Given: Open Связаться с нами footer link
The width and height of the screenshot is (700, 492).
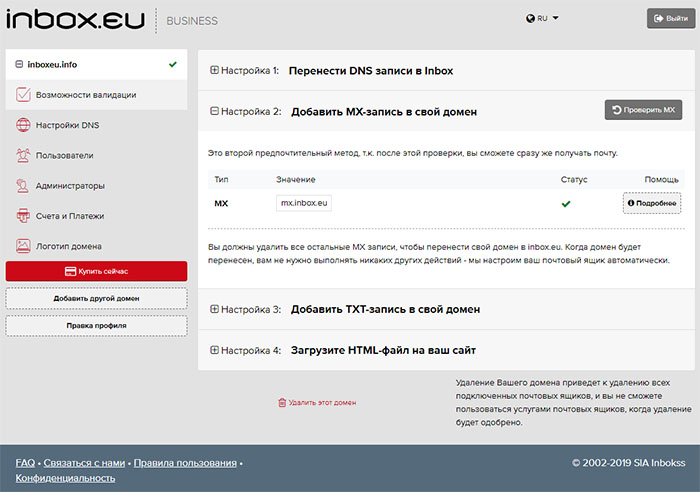Looking at the screenshot, I should (x=84, y=463).
